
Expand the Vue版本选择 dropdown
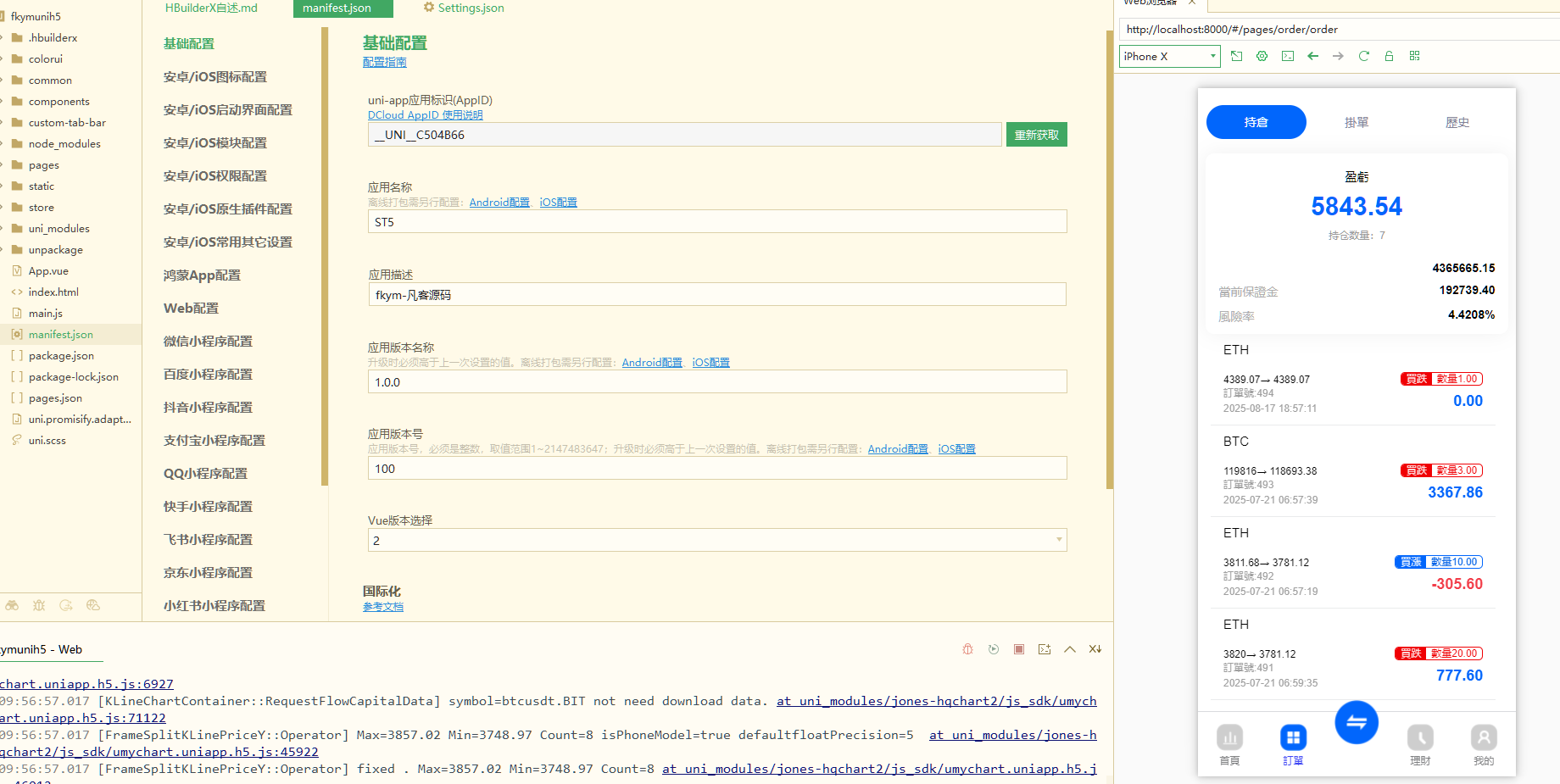1057,539
